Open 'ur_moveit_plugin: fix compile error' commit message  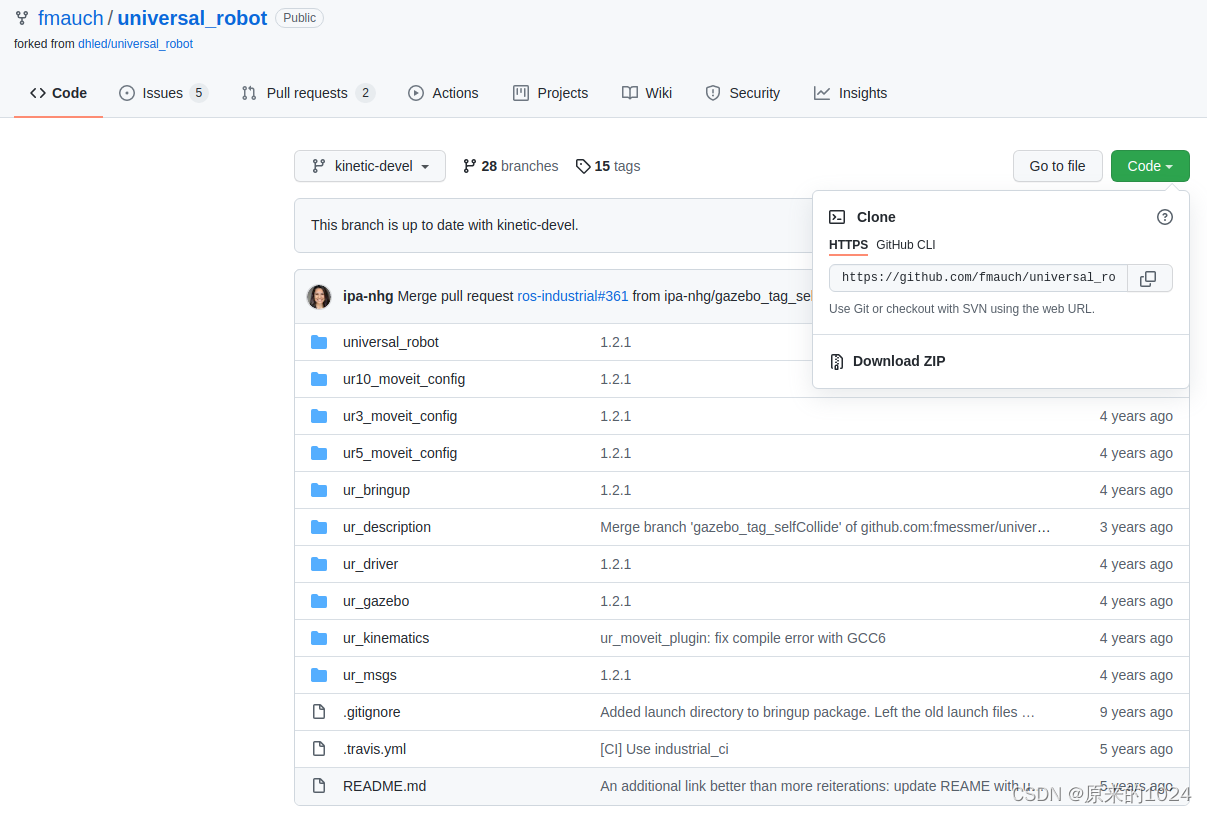click(x=743, y=638)
